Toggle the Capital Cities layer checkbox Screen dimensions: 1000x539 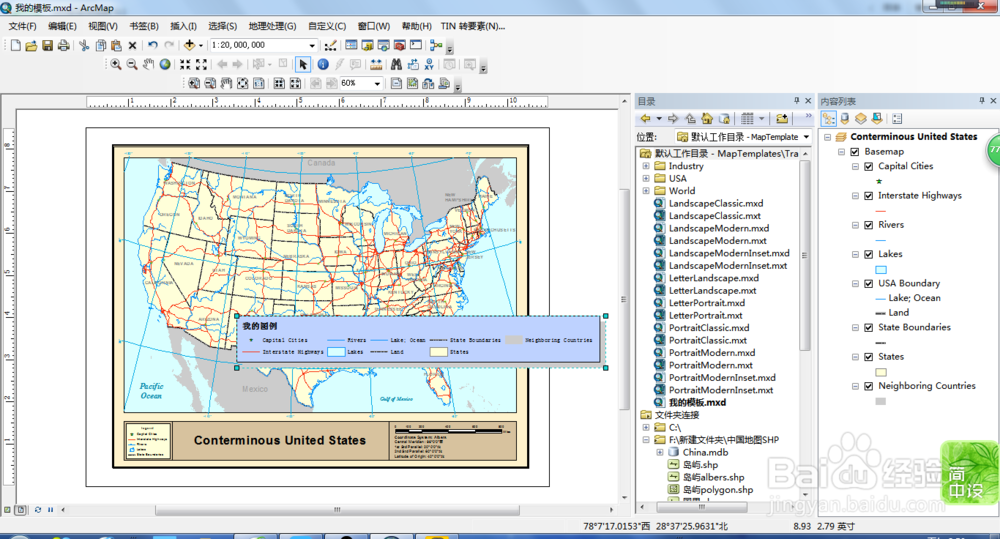[868, 166]
